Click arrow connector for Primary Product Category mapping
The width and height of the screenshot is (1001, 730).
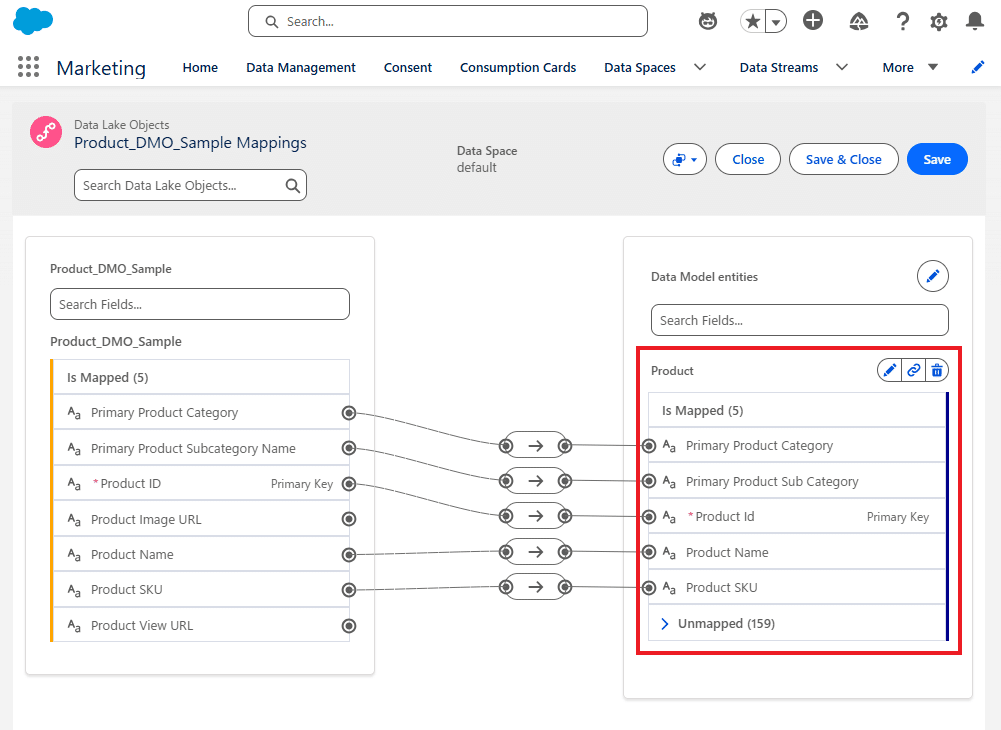[535, 445]
